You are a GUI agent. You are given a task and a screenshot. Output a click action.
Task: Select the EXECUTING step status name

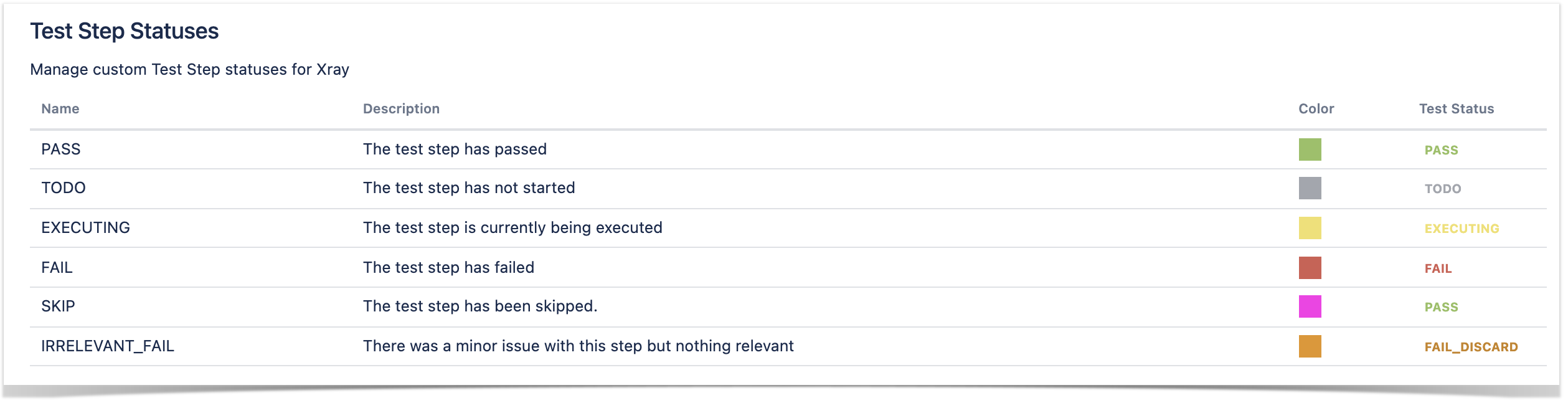tap(86, 227)
